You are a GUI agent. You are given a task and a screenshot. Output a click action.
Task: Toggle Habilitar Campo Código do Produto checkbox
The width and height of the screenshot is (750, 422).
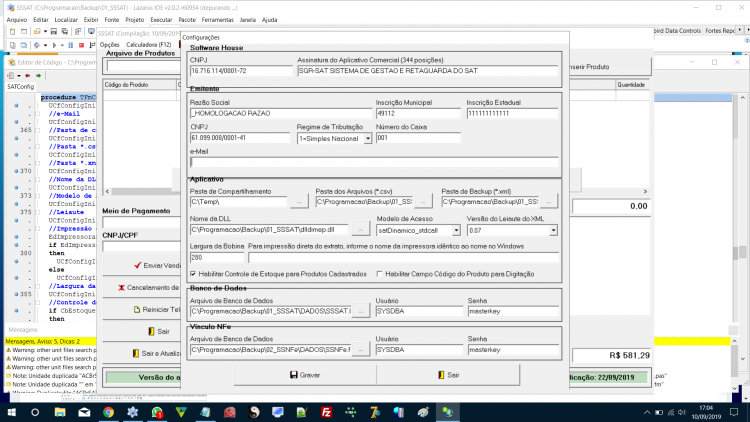coord(380,274)
